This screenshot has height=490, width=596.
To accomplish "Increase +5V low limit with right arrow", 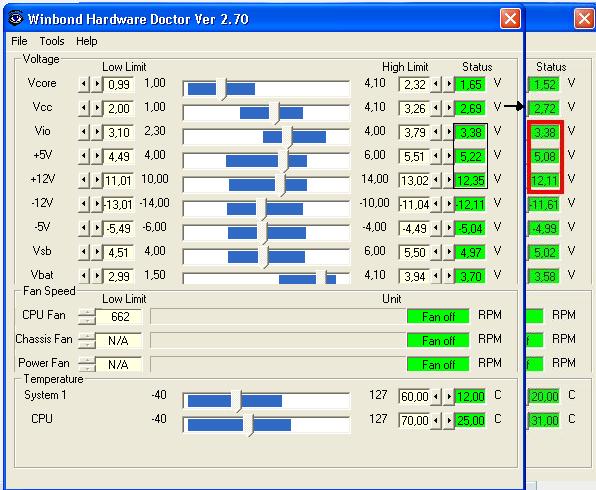I will [x=97, y=156].
